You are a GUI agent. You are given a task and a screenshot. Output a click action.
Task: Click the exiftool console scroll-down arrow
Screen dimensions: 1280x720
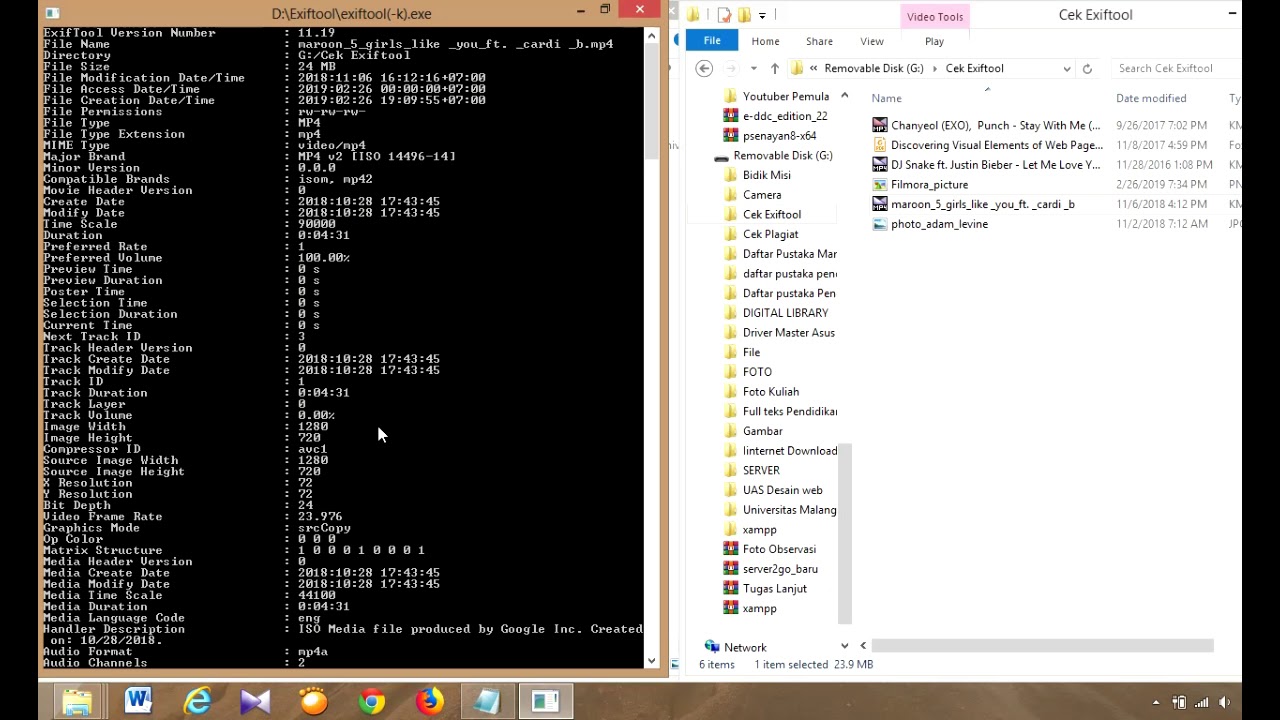point(652,660)
